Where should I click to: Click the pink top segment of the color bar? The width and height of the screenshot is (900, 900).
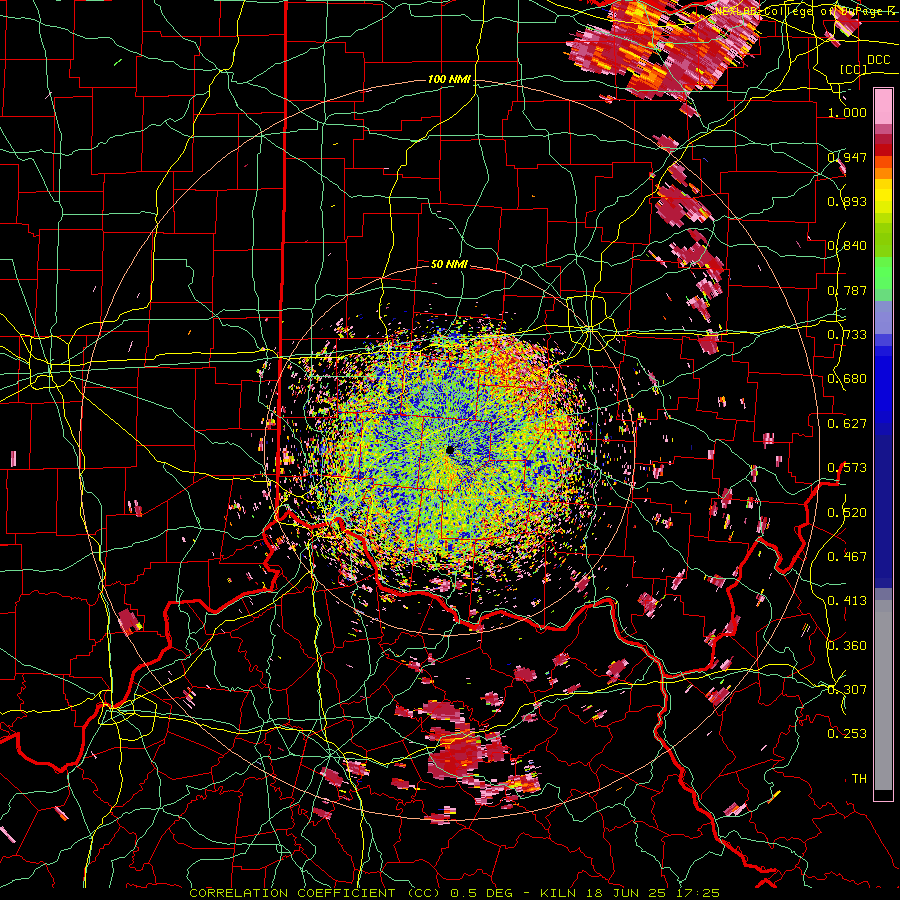click(883, 106)
